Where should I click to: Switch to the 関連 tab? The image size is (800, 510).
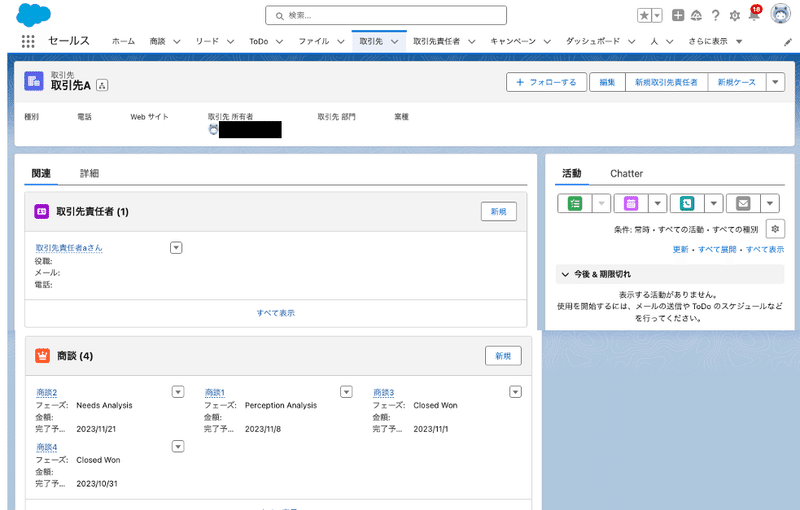[x=41, y=173]
